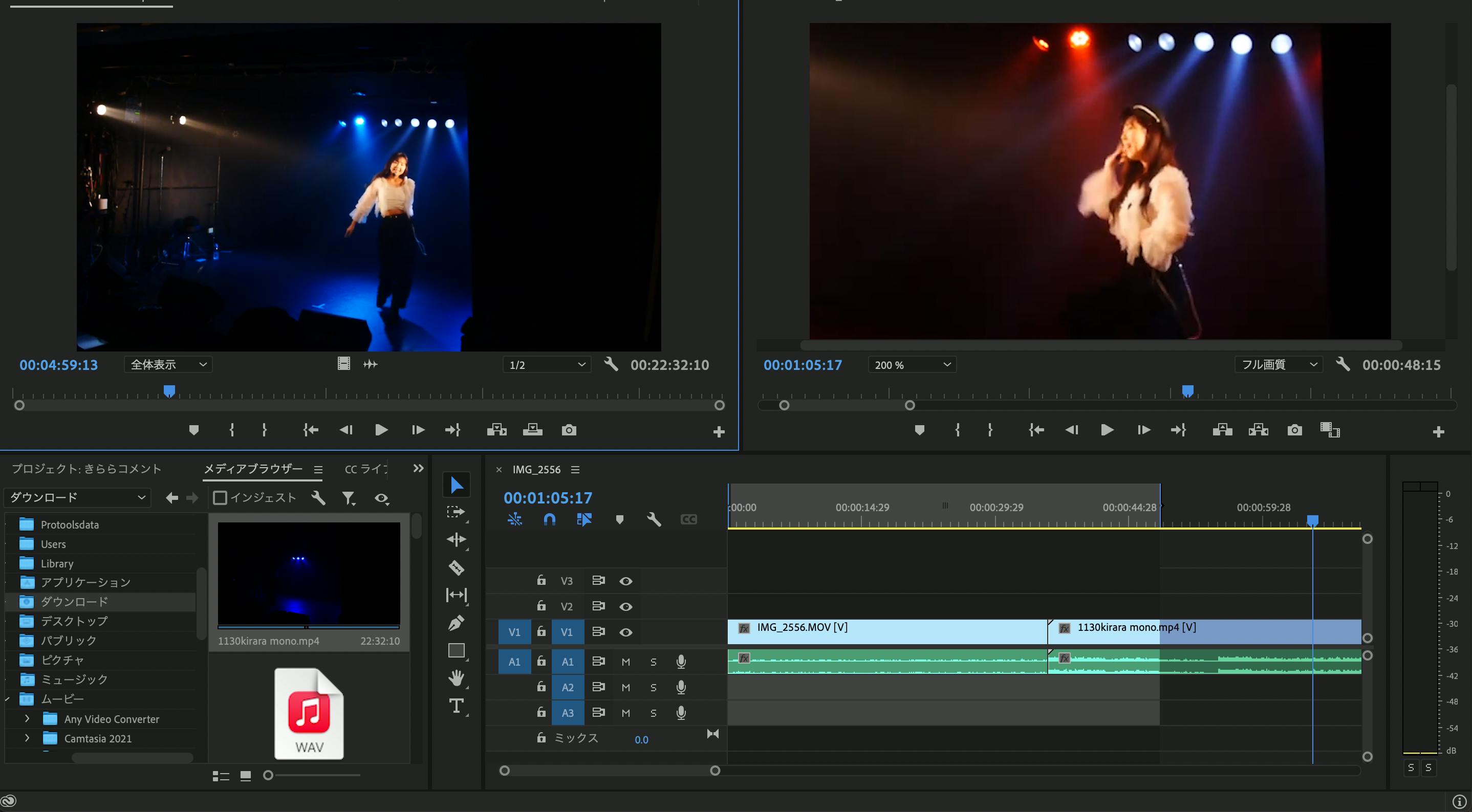
Task: Click Export Frame camera icon in Program monitor
Action: click(1294, 430)
